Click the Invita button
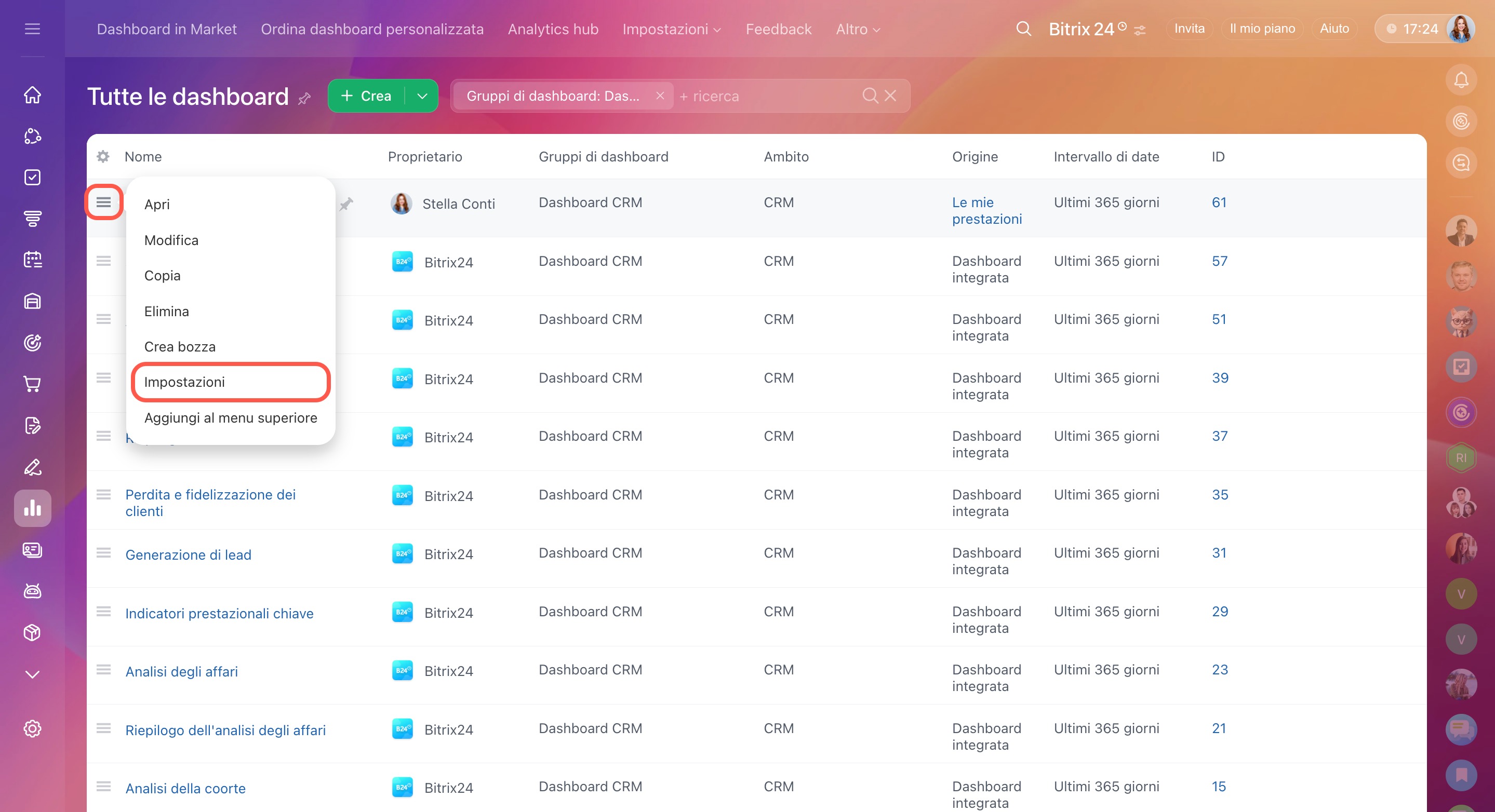The height and width of the screenshot is (812, 1495). click(x=1189, y=29)
